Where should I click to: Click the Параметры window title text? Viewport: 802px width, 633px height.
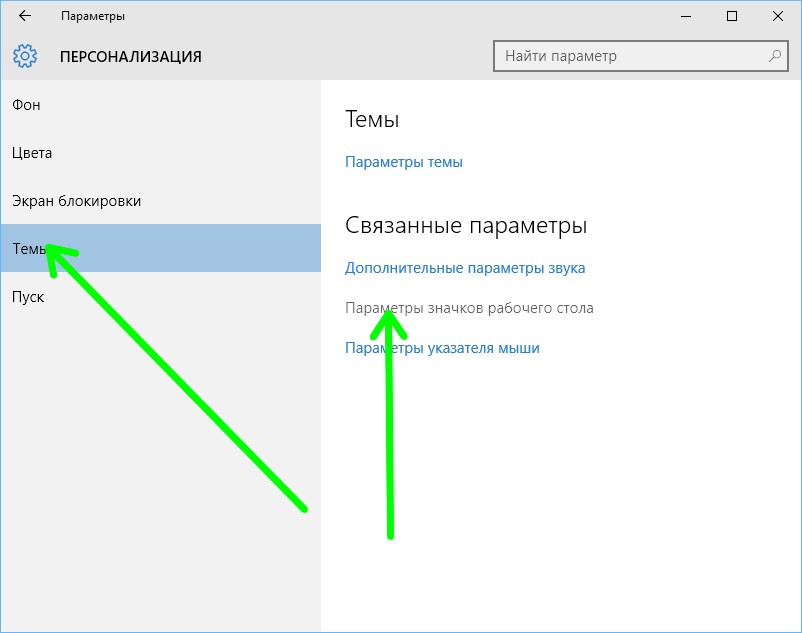pyautogui.click(x=93, y=16)
